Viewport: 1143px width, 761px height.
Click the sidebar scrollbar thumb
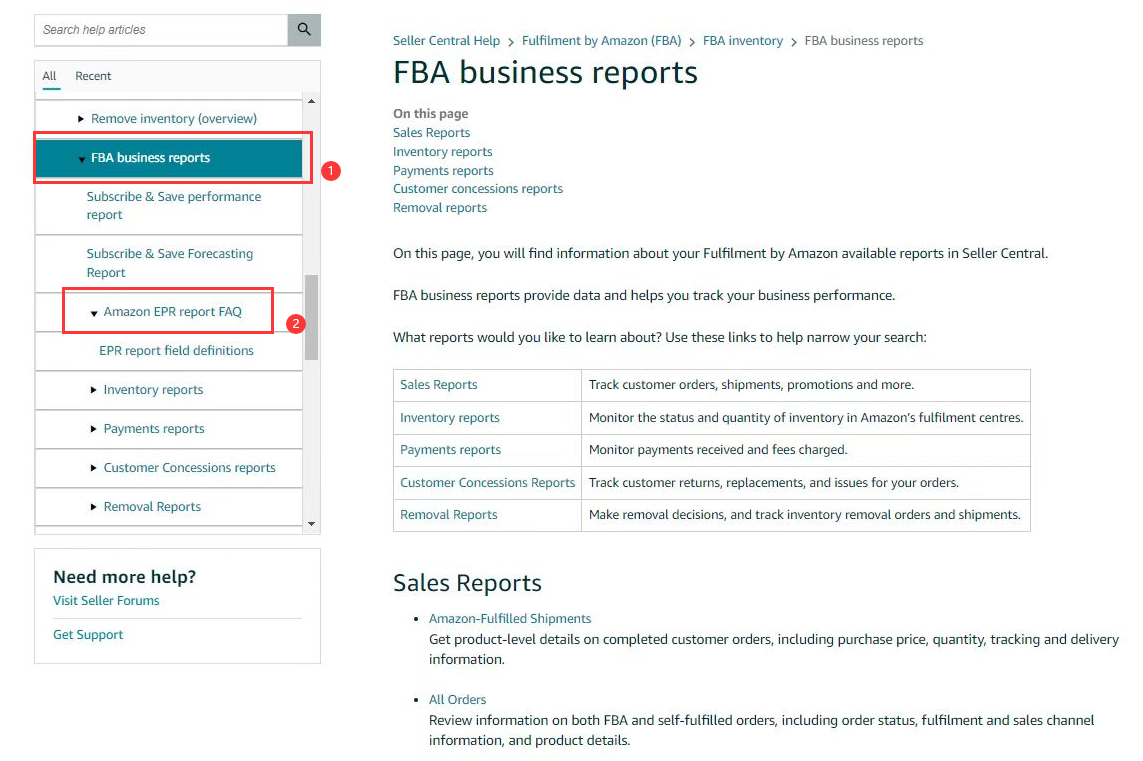click(311, 317)
